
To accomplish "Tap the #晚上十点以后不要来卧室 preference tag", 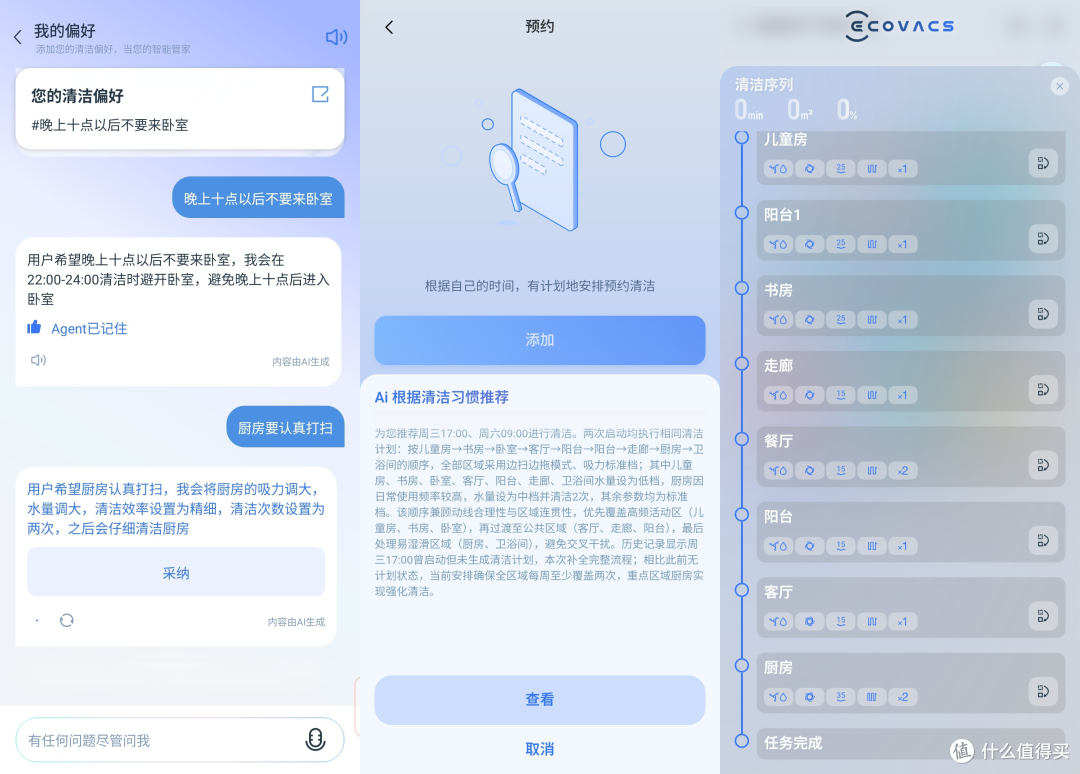I will [110, 125].
